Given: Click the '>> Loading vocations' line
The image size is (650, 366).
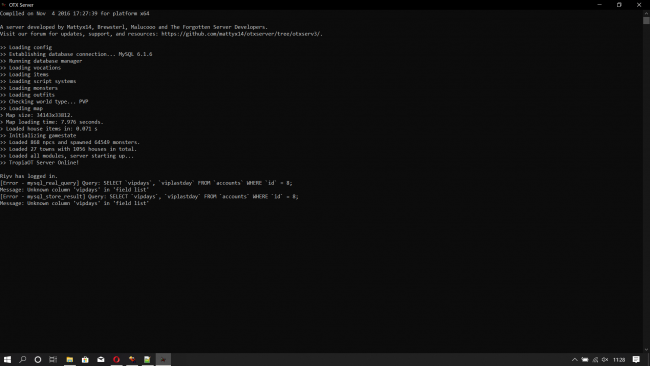Looking at the screenshot, I should [31, 68].
